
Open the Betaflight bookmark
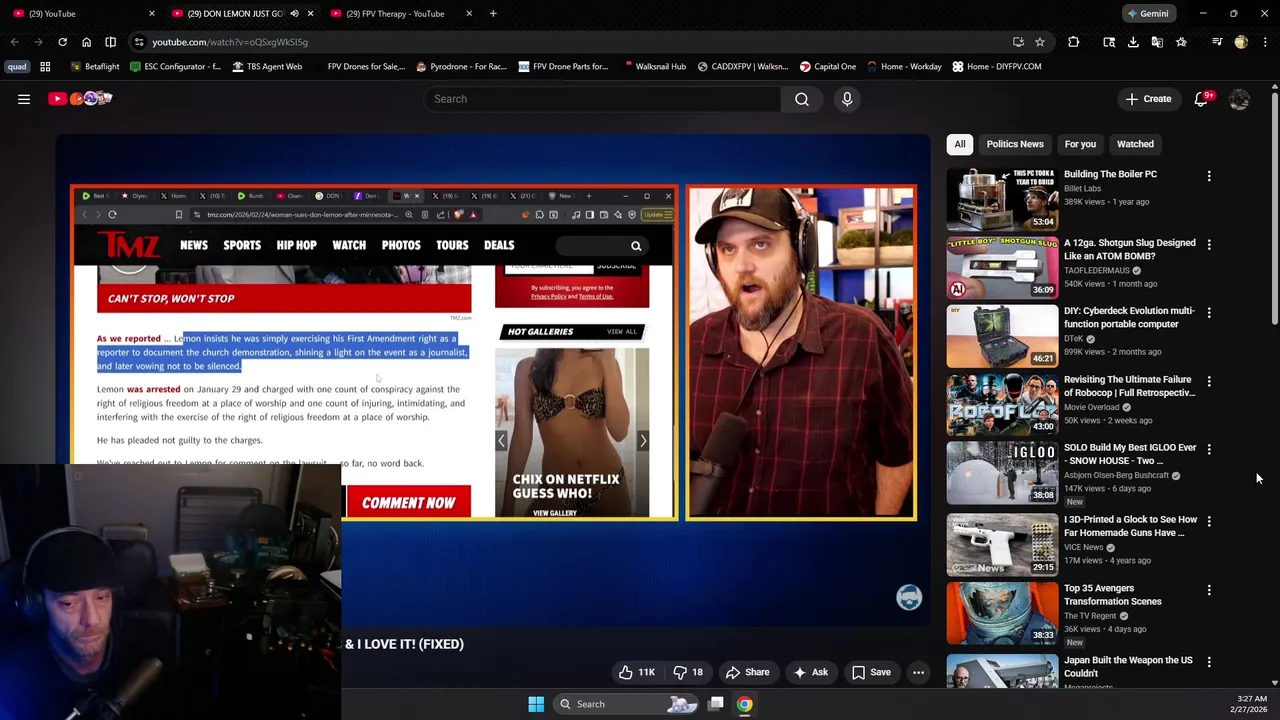coord(96,66)
